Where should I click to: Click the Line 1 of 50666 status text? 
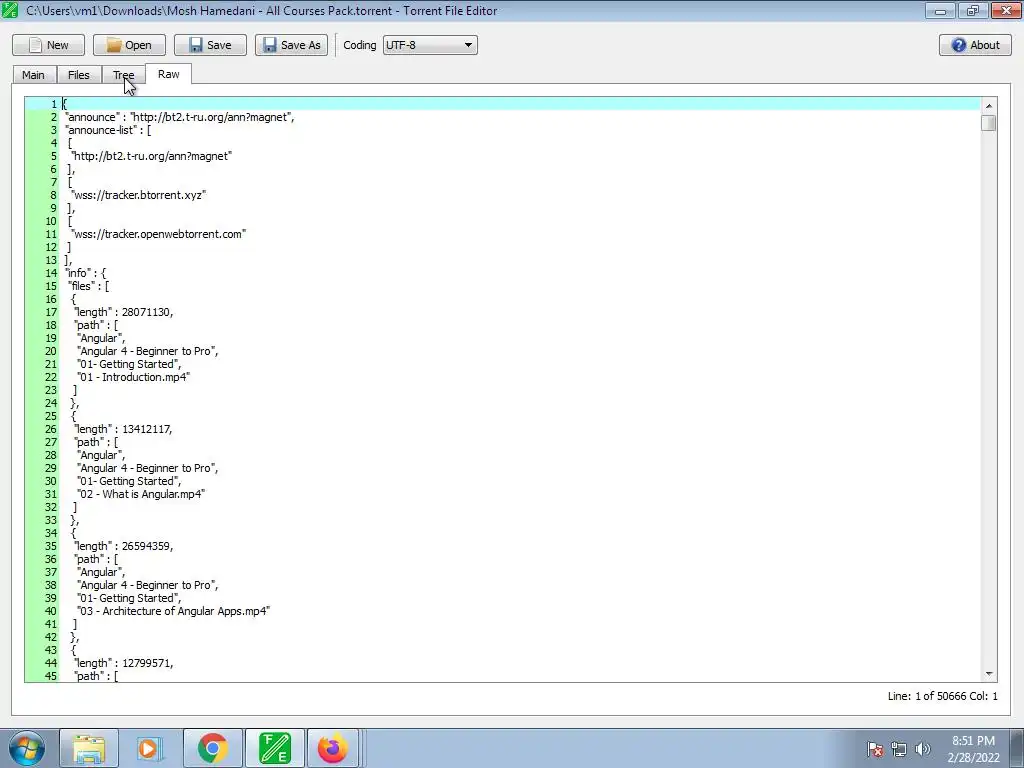point(942,696)
